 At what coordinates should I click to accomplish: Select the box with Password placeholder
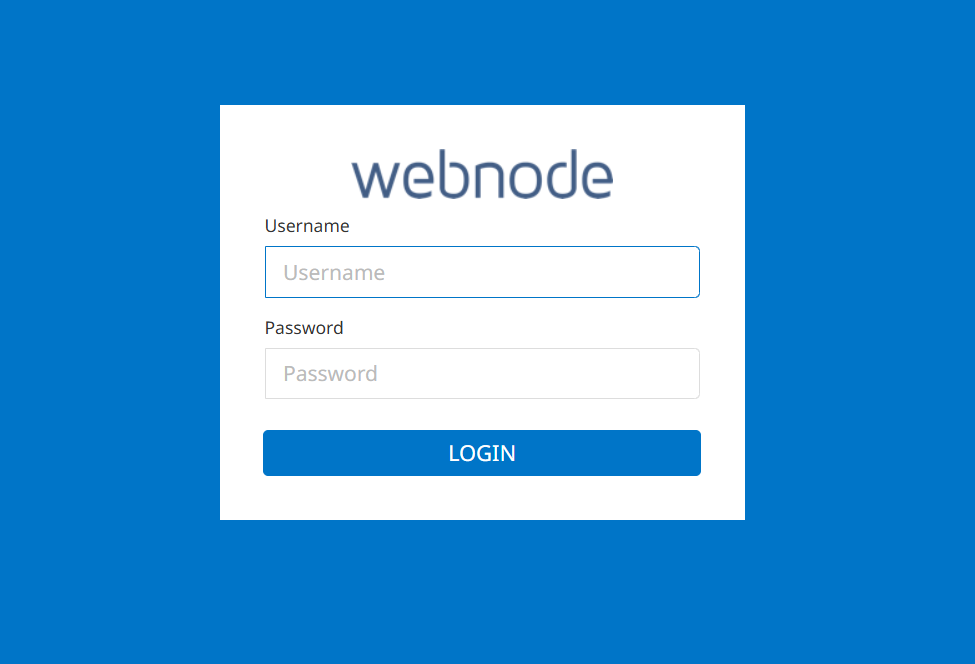tap(482, 373)
